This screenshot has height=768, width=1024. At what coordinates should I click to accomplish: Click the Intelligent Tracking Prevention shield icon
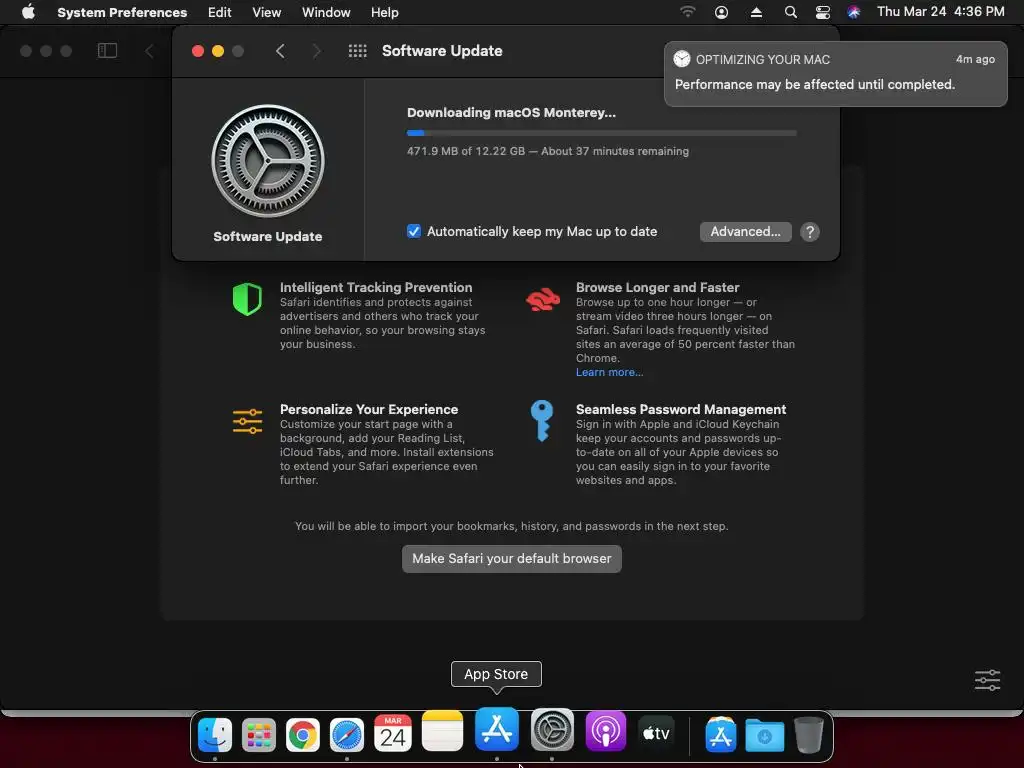click(x=248, y=298)
